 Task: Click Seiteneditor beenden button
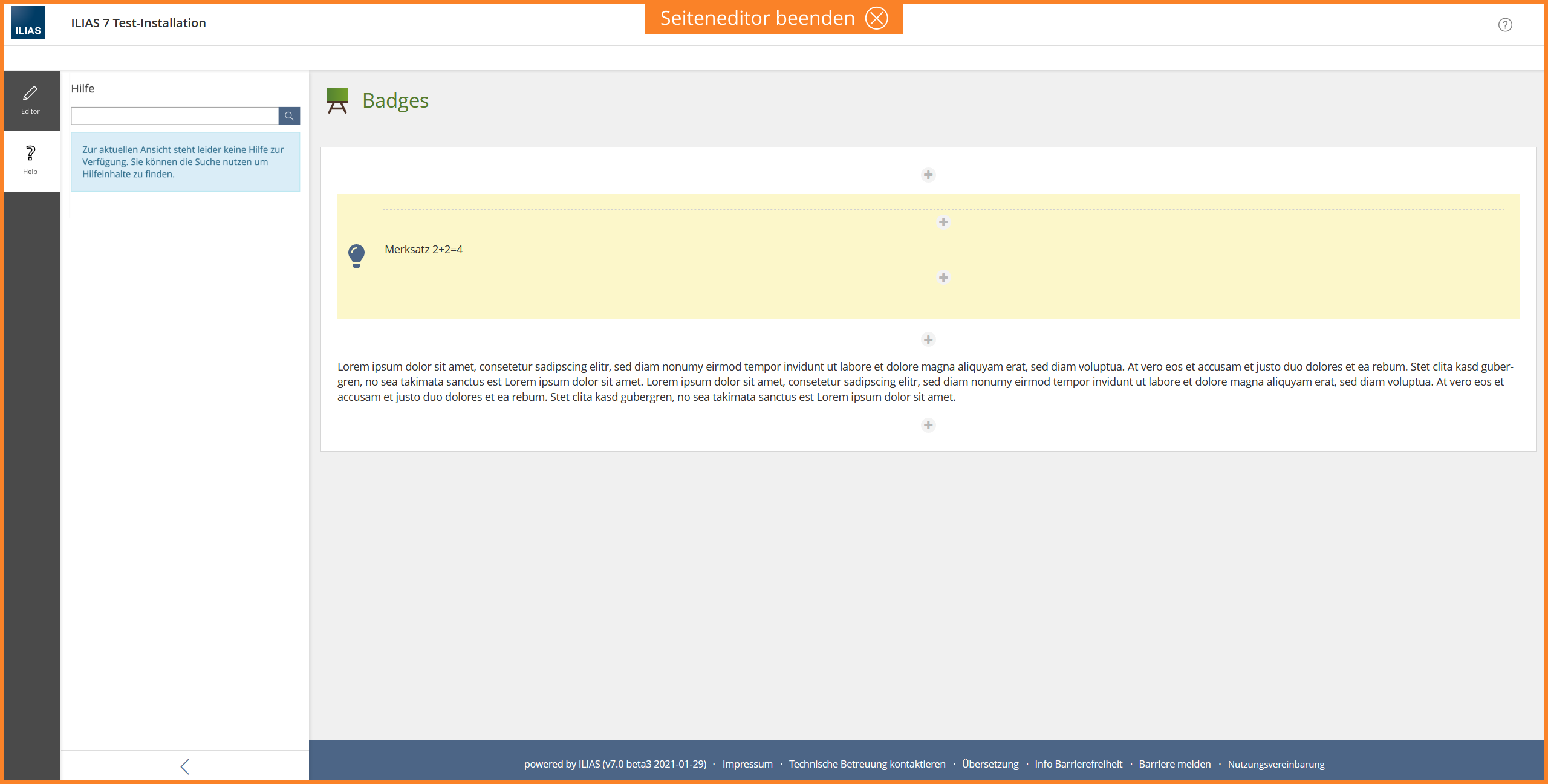tap(773, 18)
